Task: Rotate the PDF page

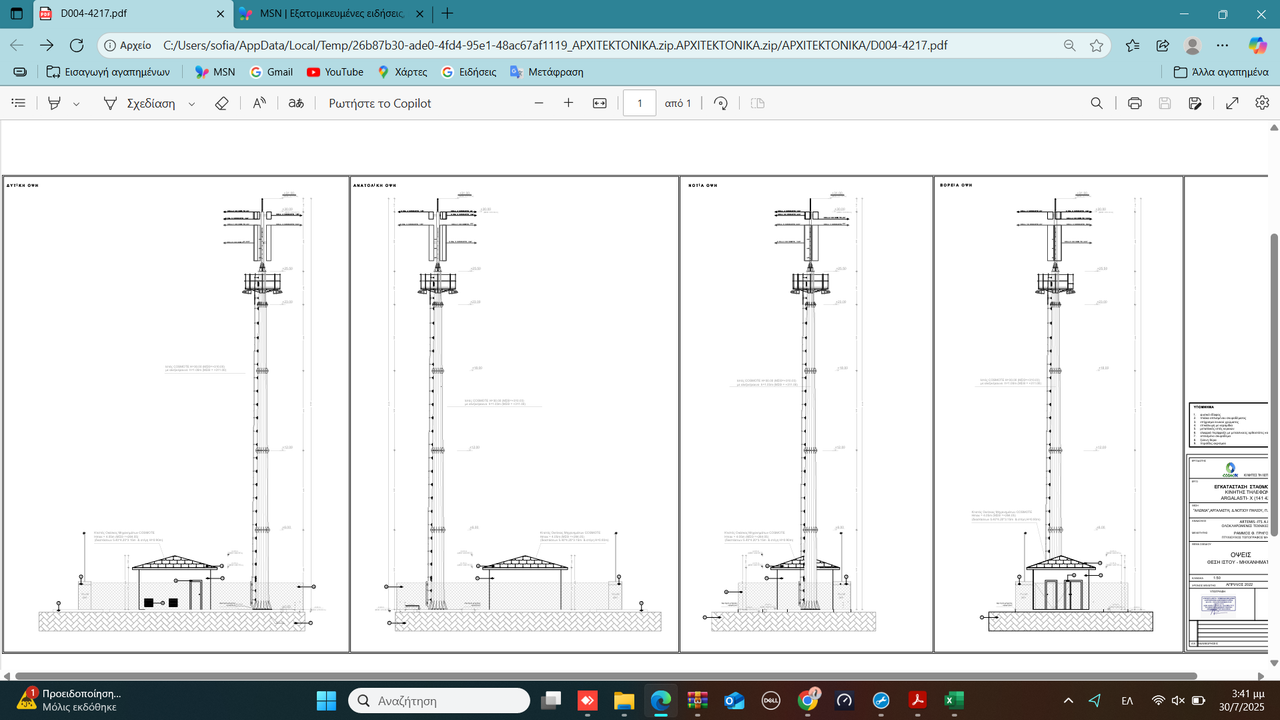Action: click(720, 103)
